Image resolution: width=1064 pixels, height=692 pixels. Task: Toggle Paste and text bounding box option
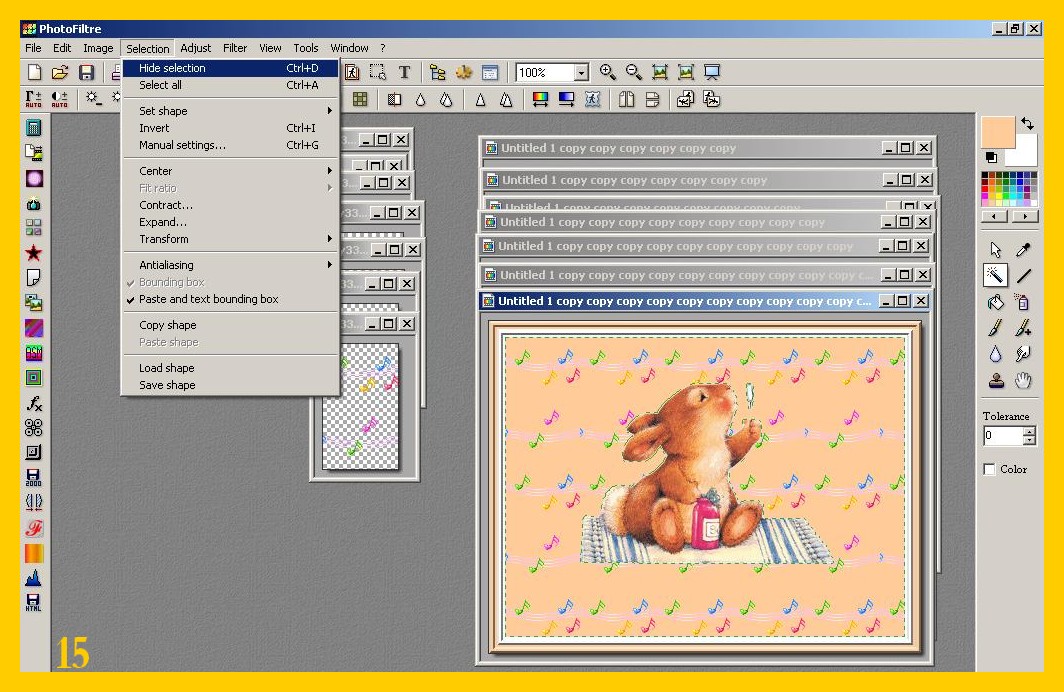[x=208, y=299]
